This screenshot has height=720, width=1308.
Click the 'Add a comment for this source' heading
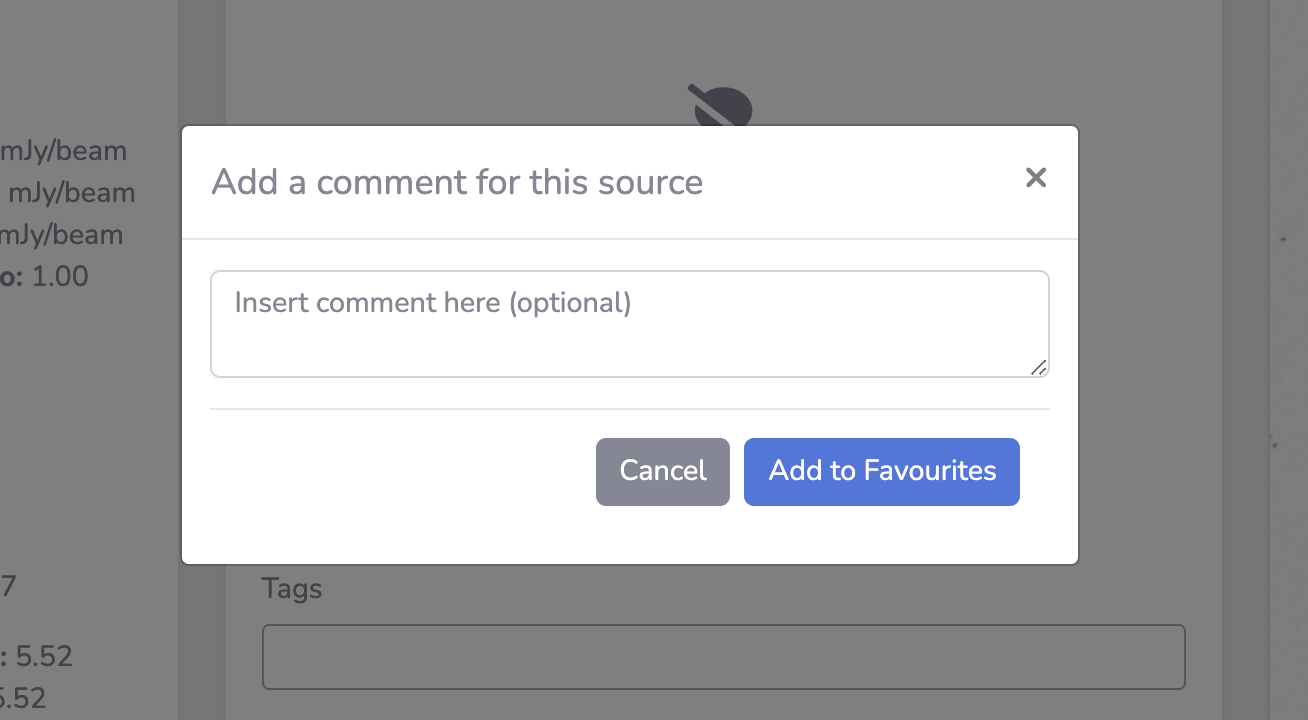pos(457,182)
